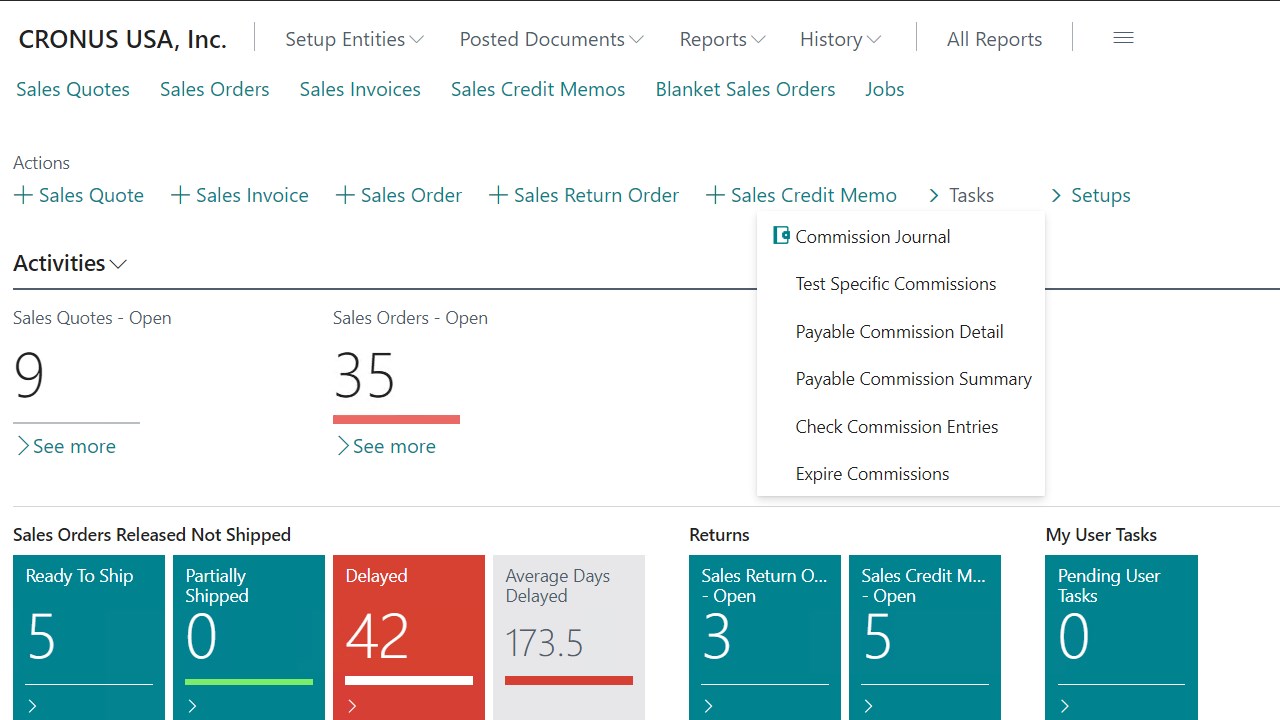Expand the Activities section chevron
The width and height of the screenshot is (1280, 720).
(x=118, y=264)
